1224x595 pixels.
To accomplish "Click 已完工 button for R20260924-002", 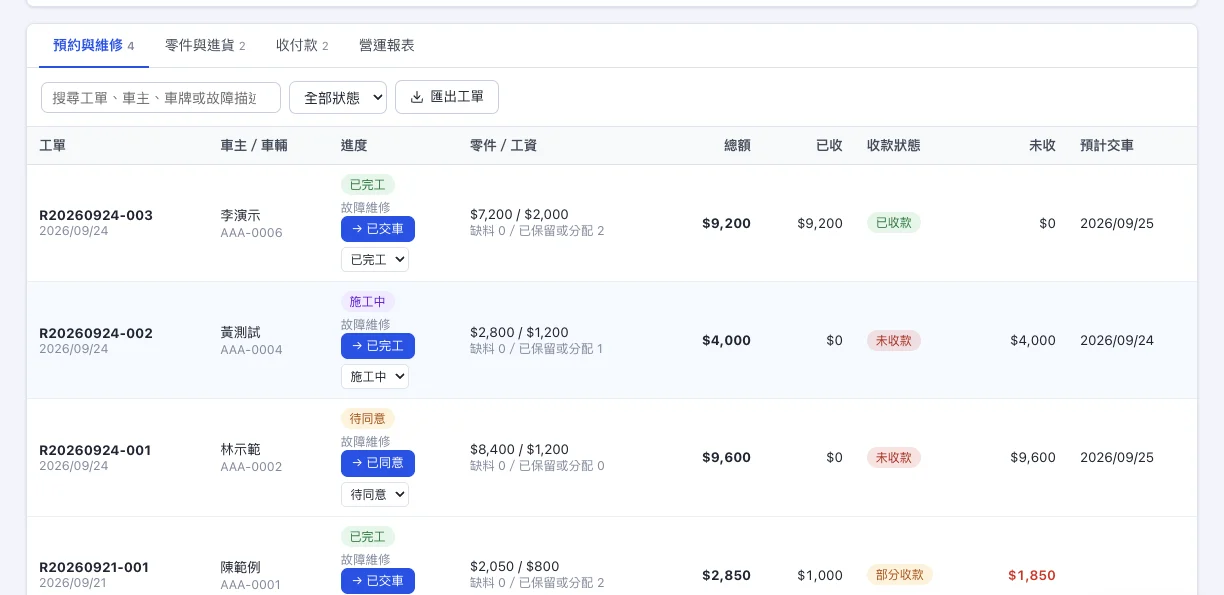I will click(378, 346).
